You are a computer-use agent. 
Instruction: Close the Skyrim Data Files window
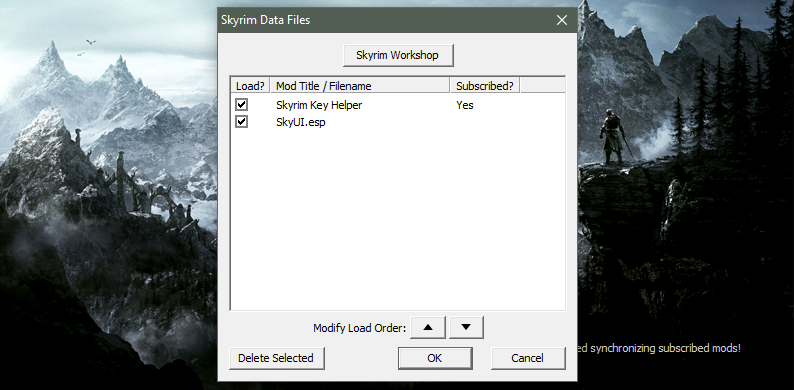pos(562,20)
